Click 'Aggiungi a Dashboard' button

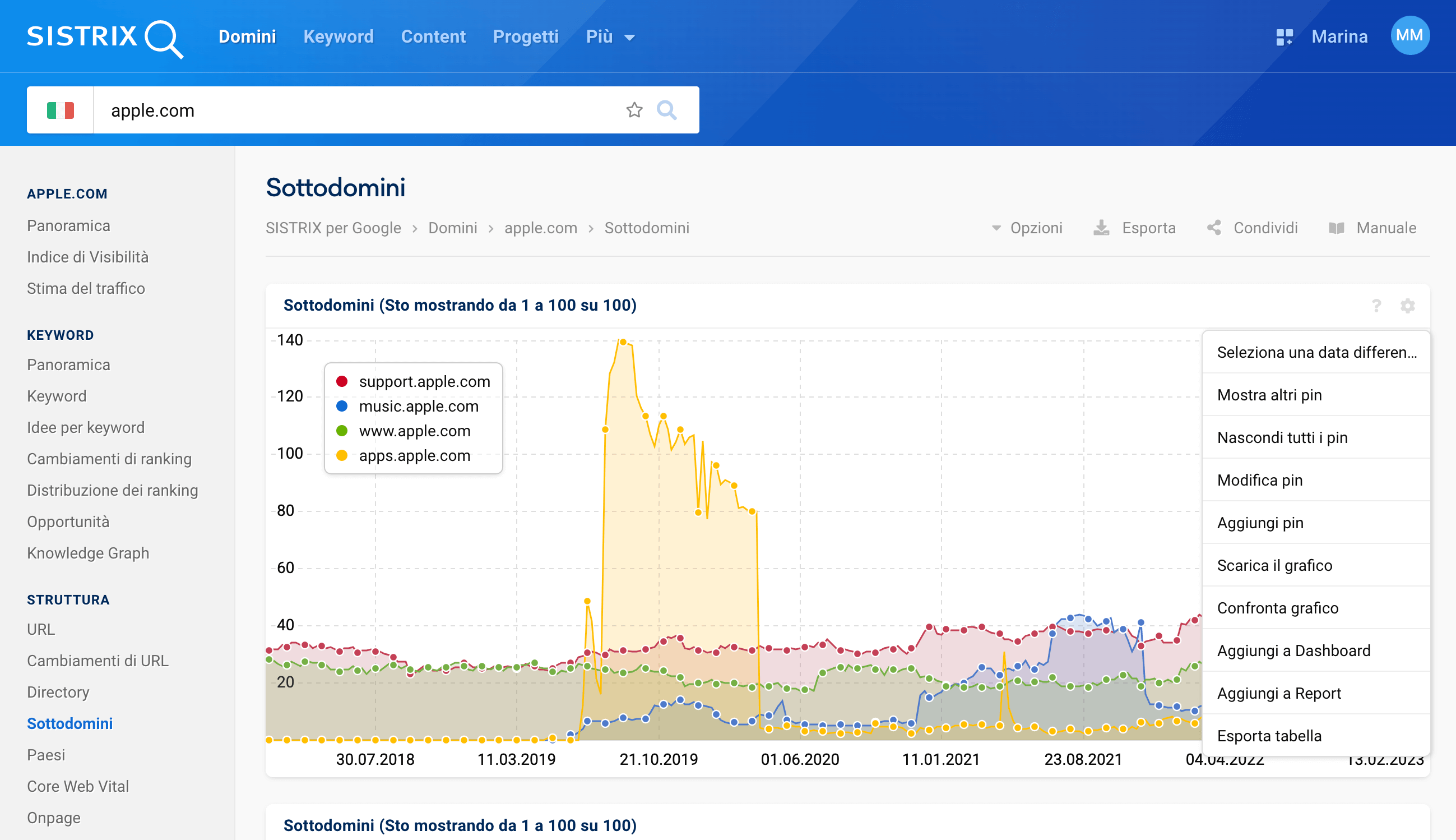1295,651
